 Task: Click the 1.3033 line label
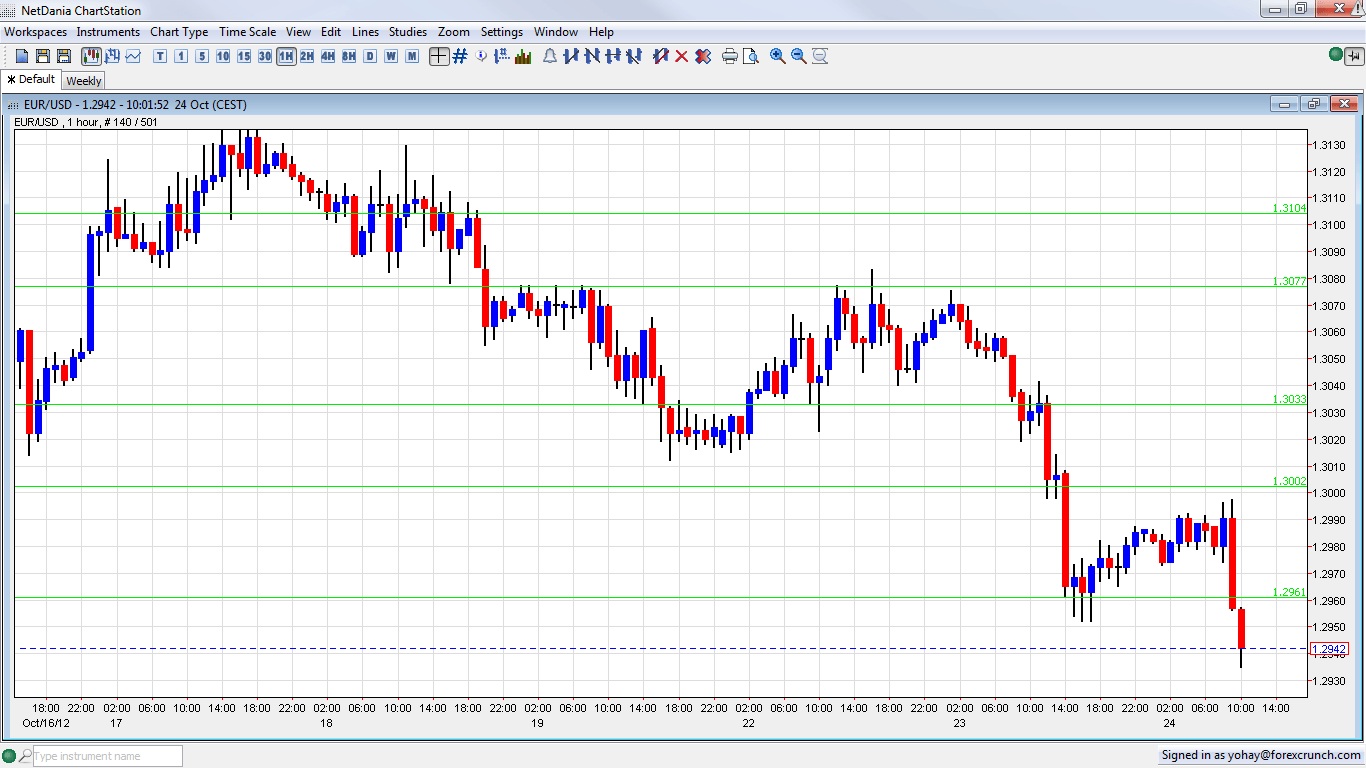coord(1289,399)
